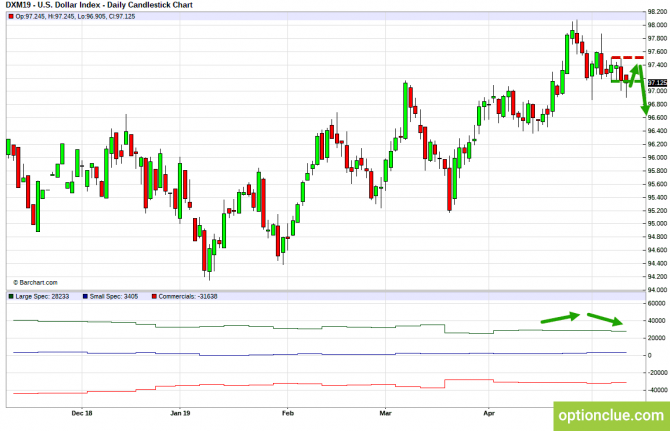Click the 'Jan 19' date axis label
Viewport: 670px width, 431px height.
click(x=180, y=413)
